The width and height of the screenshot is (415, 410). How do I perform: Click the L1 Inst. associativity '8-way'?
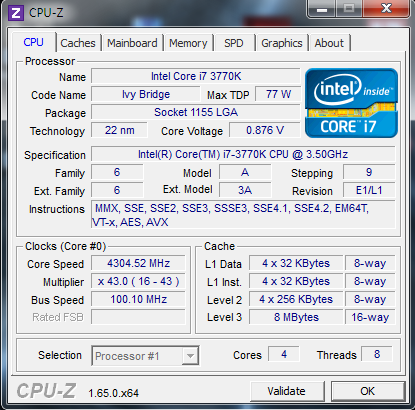pyautogui.click(x=370, y=281)
